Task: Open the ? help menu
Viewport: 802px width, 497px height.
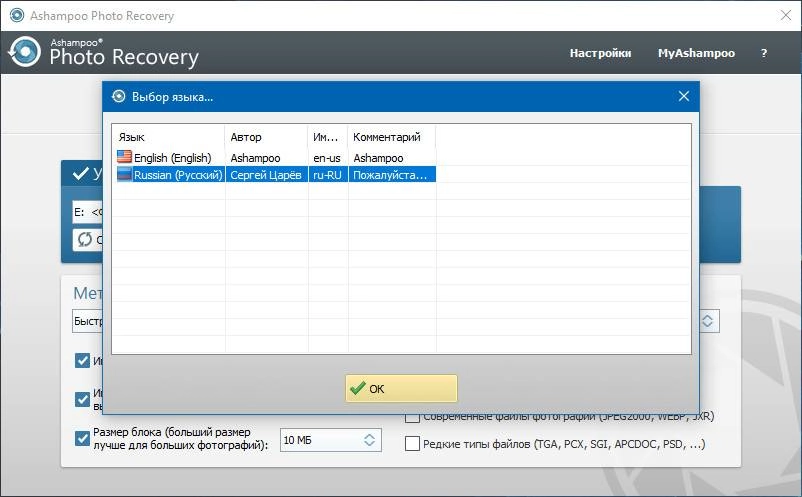Action: click(x=764, y=53)
